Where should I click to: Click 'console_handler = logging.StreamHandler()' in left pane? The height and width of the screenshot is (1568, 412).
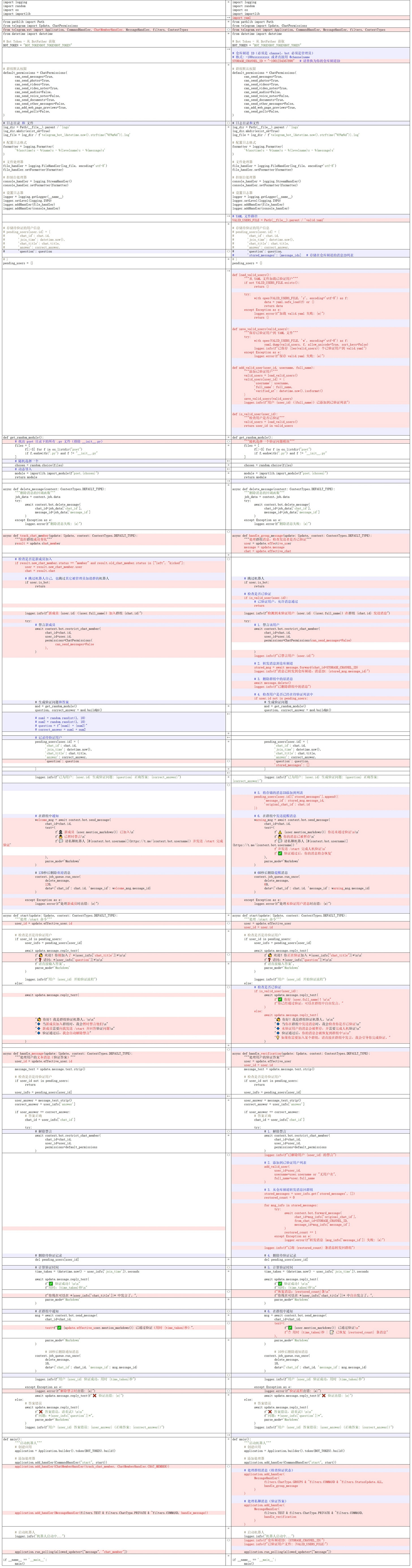pos(37,181)
